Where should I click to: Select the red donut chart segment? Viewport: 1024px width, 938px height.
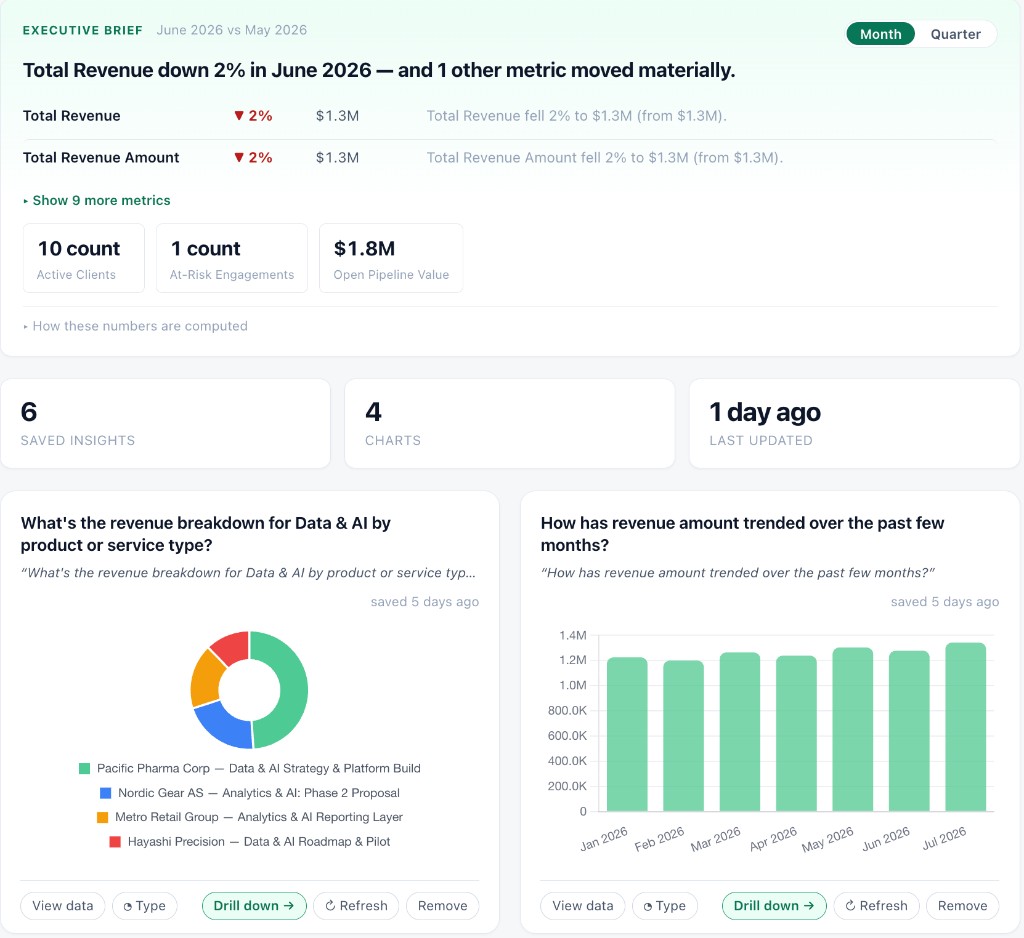[232, 646]
